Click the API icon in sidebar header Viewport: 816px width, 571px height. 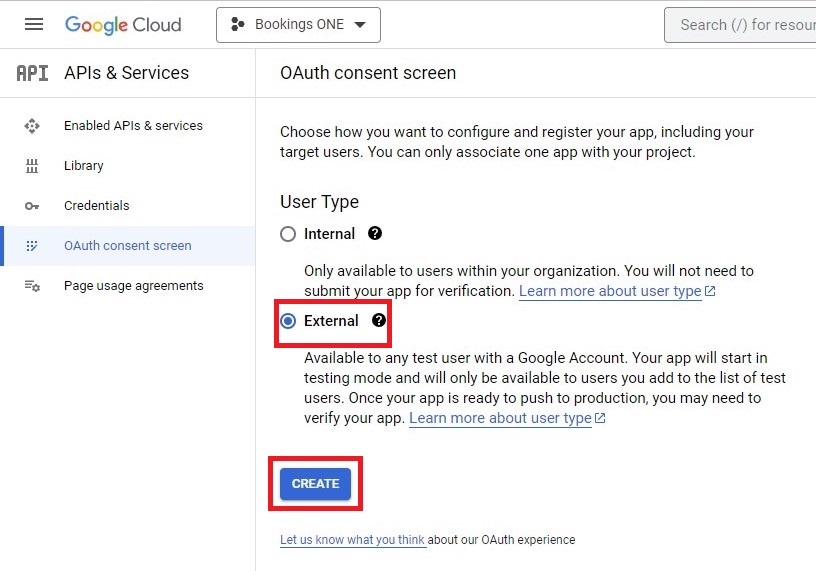32,73
